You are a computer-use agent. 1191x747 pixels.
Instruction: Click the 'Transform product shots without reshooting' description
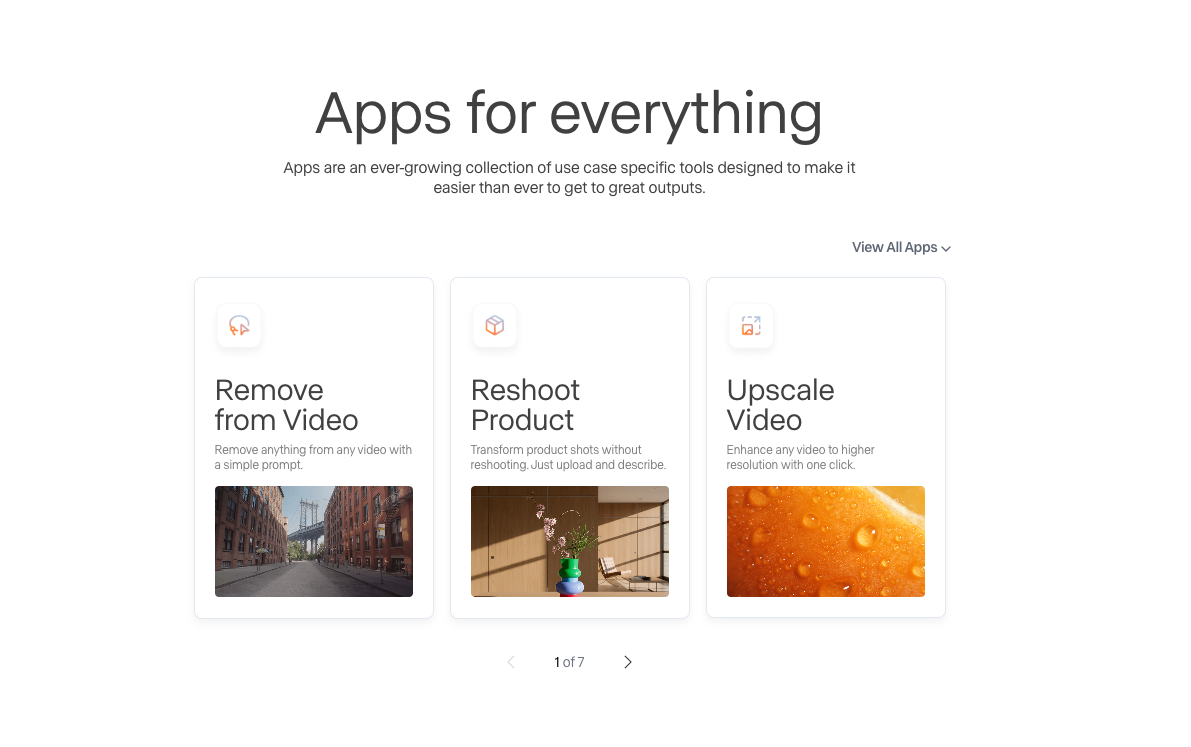coord(568,457)
